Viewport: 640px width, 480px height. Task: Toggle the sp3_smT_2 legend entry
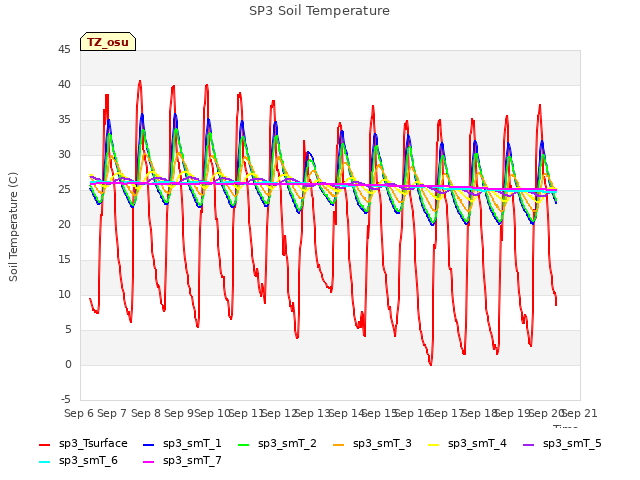(x=278, y=444)
